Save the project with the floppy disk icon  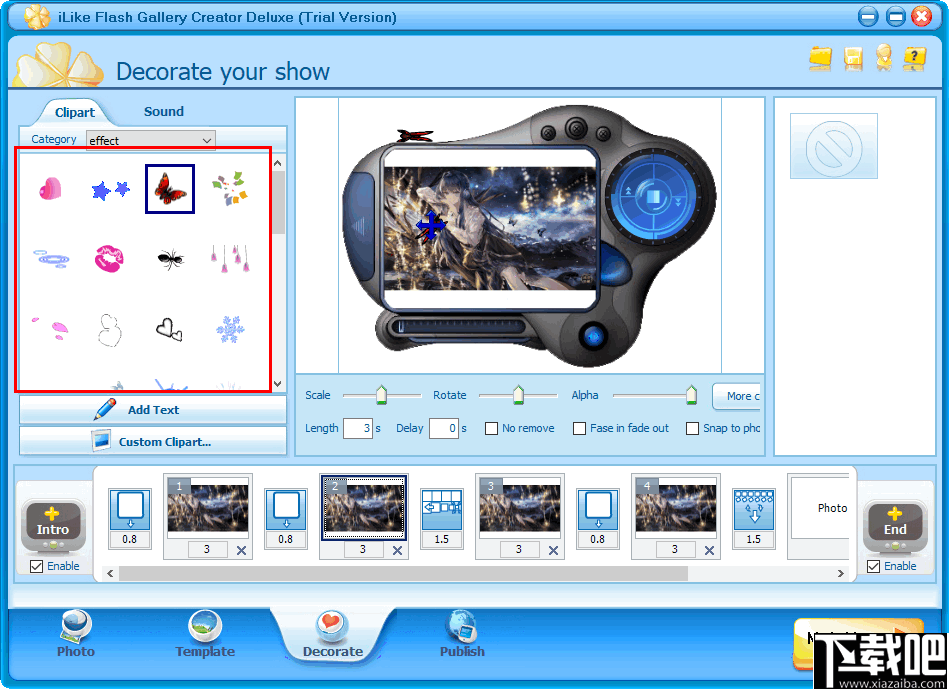coord(852,59)
